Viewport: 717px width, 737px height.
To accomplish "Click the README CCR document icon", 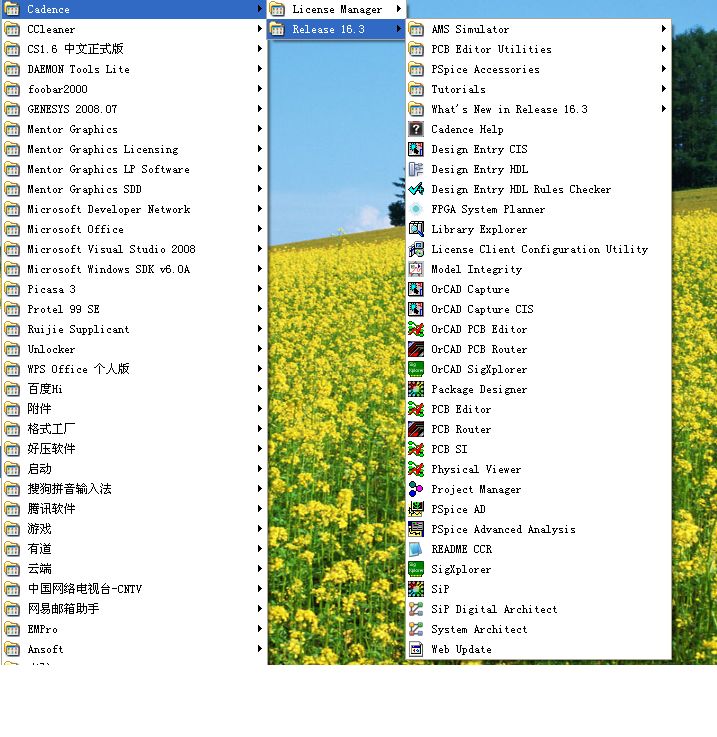I will pyautogui.click(x=416, y=549).
